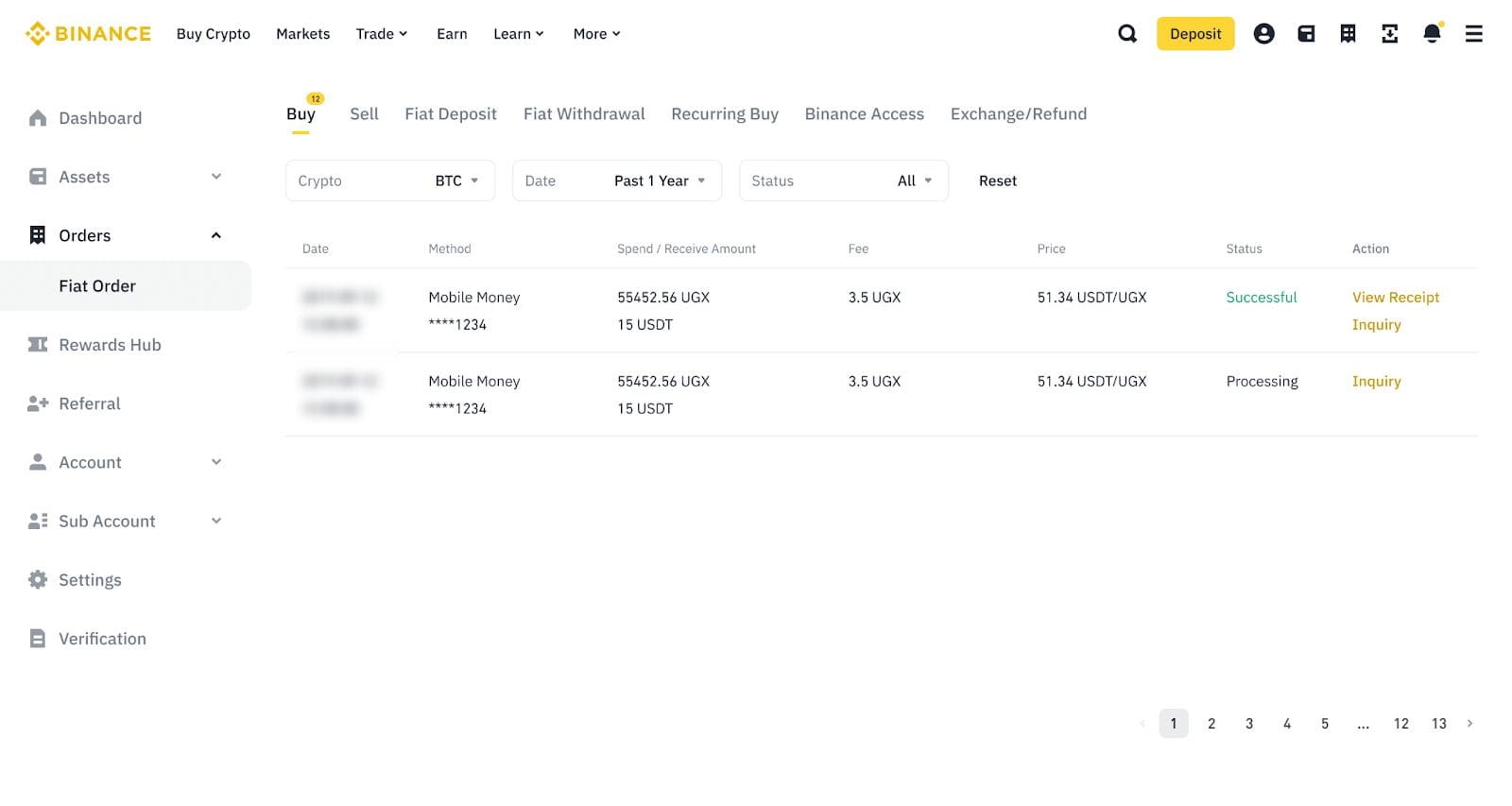The width and height of the screenshot is (1512, 806).
Task: Open the orders icon in top bar
Action: (1348, 34)
